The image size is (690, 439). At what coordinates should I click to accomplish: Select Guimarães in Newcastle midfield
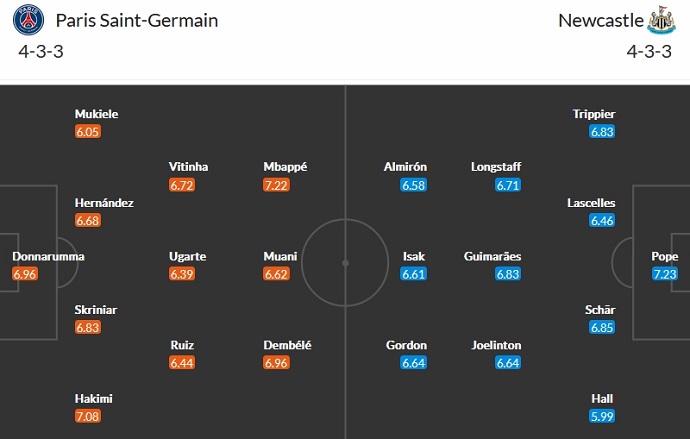coord(492,256)
